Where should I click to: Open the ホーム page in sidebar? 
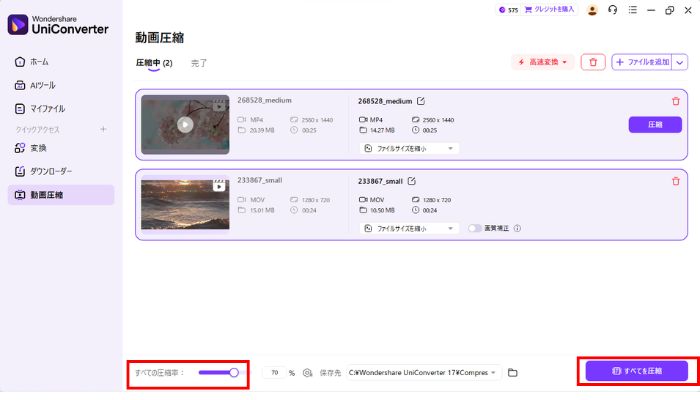tap(40, 62)
